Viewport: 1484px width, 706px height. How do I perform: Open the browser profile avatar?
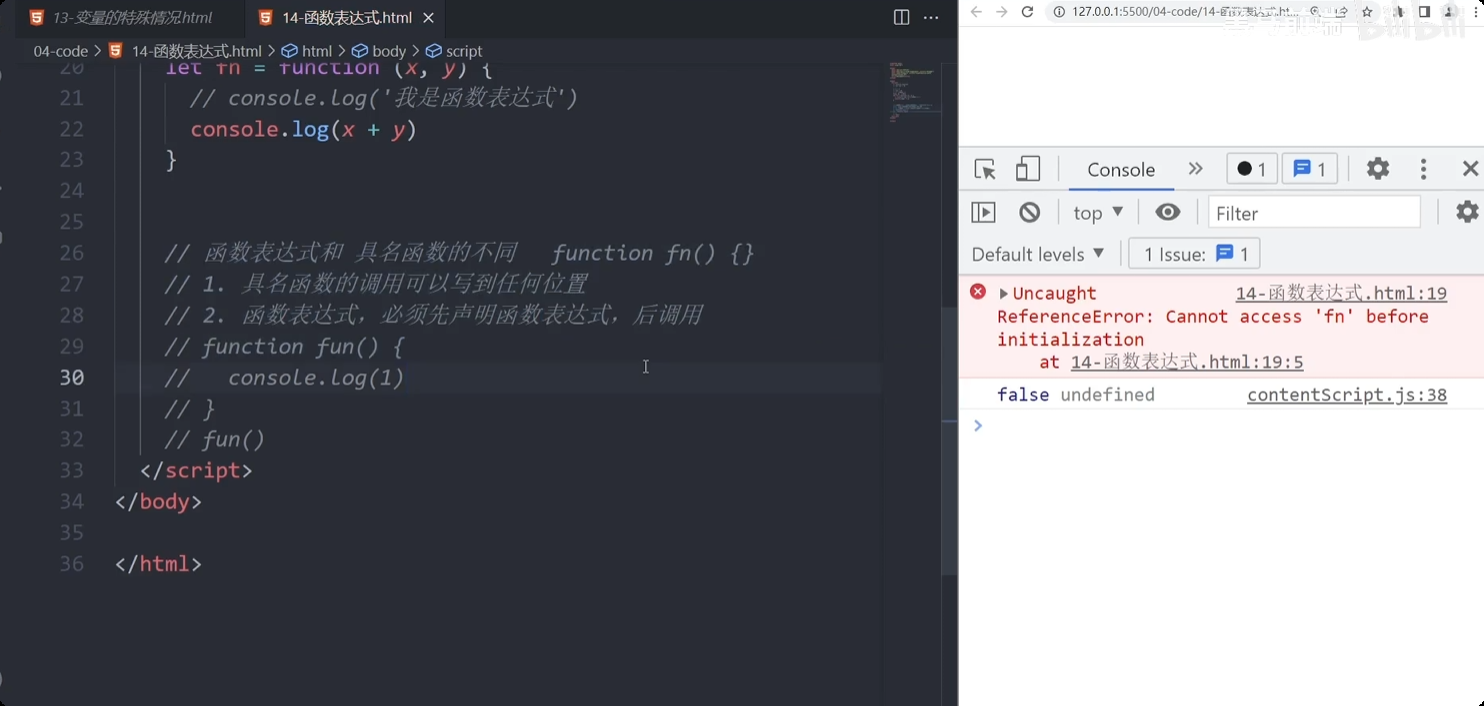tap(1449, 12)
